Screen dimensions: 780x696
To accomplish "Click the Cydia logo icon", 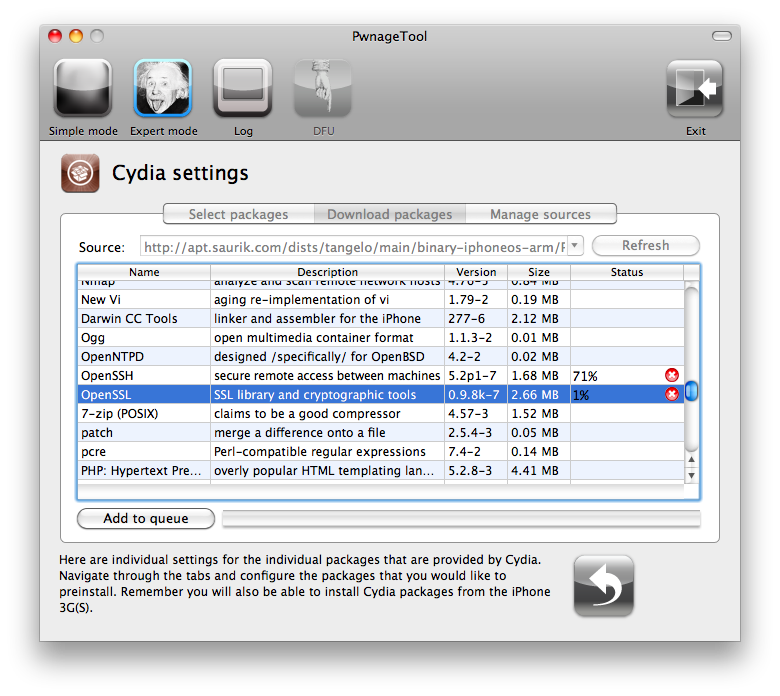I will [79, 173].
